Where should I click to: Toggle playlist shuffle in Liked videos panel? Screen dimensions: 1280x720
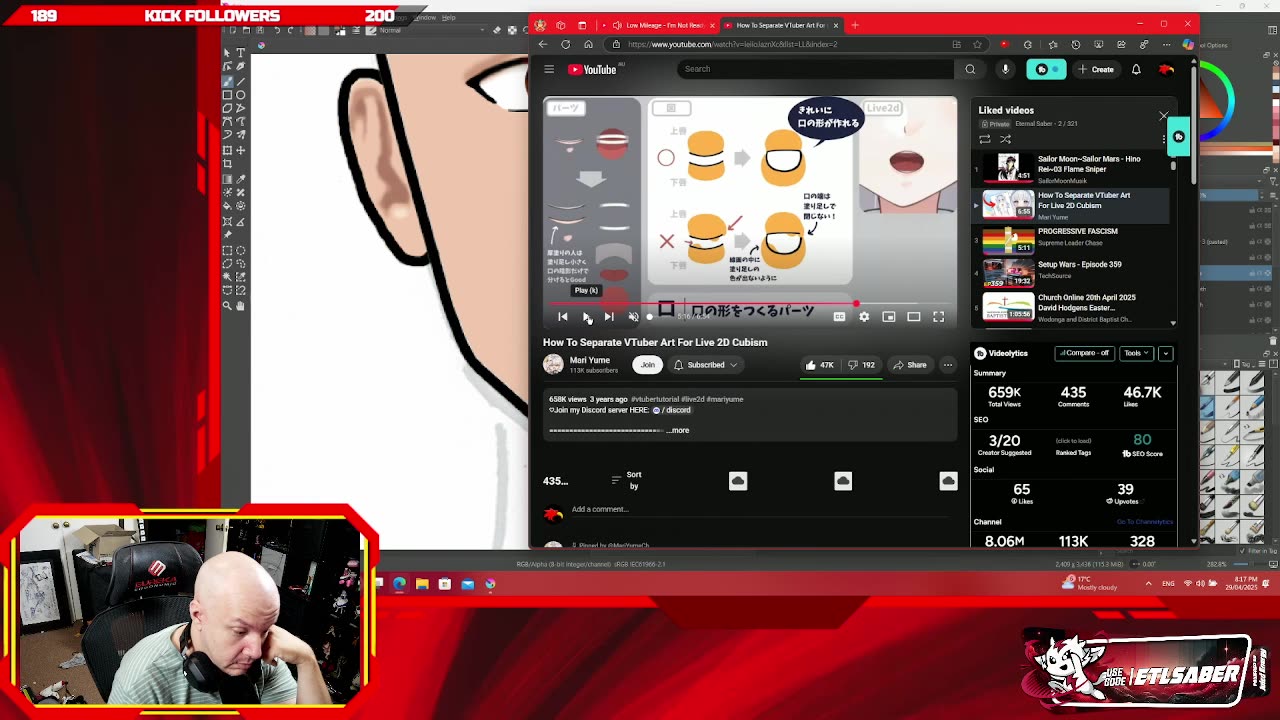(x=1005, y=140)
